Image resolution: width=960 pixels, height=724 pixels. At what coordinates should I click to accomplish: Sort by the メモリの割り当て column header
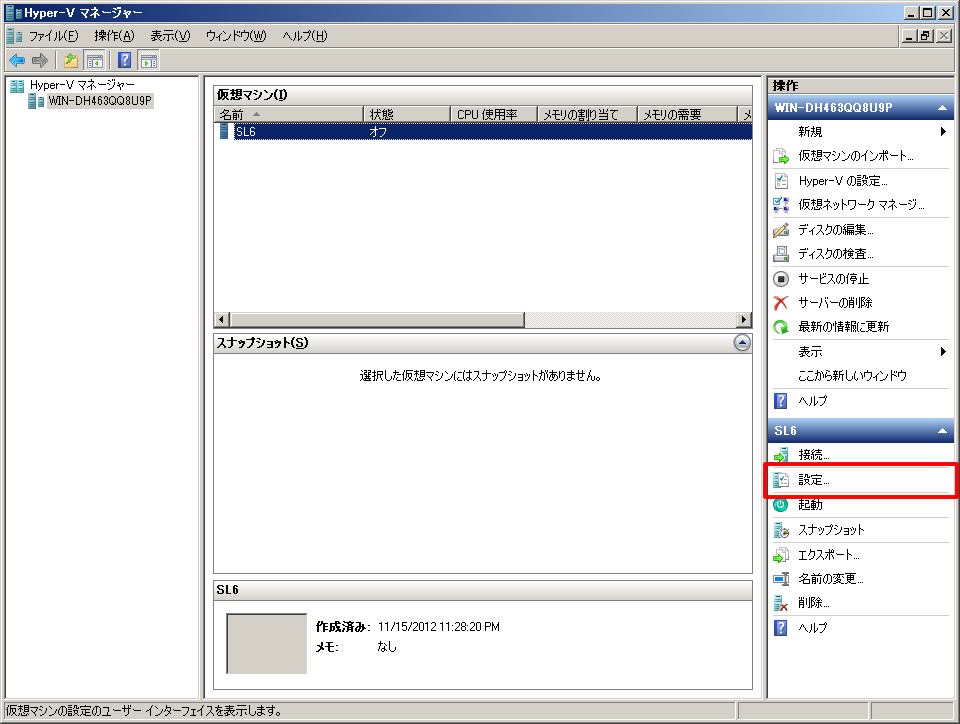click(x=588, y=114)
